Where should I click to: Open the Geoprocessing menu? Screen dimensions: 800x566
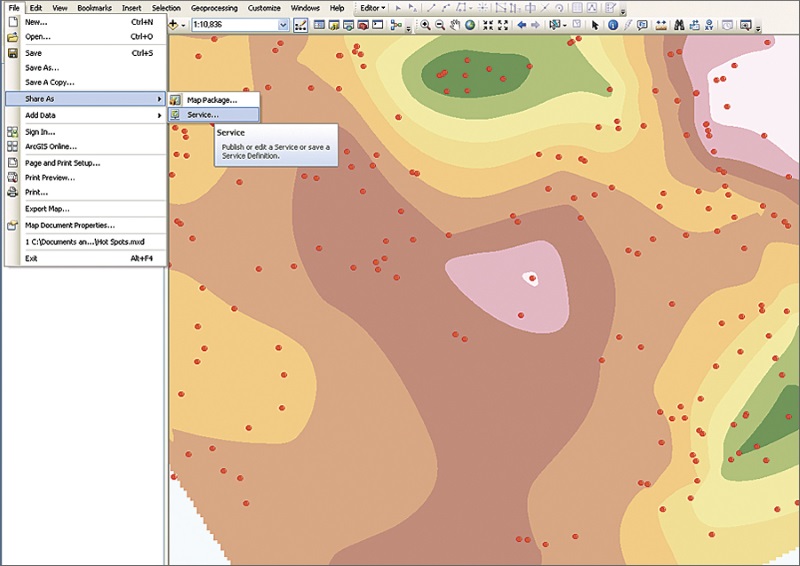[x=215, y=8]
